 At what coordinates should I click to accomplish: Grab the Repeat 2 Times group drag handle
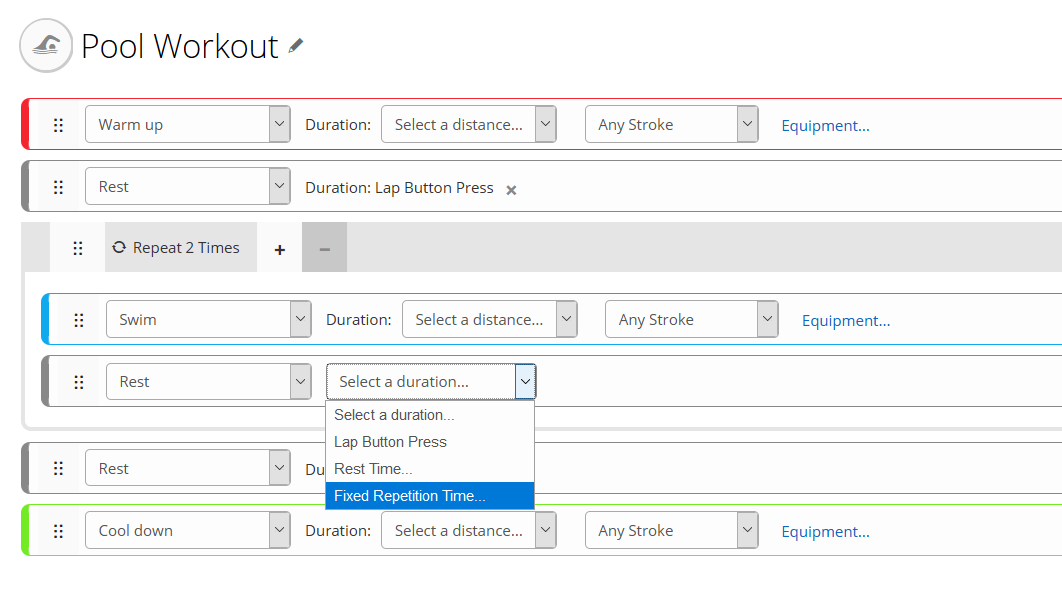pyautogui.click(x=78, y=248)
